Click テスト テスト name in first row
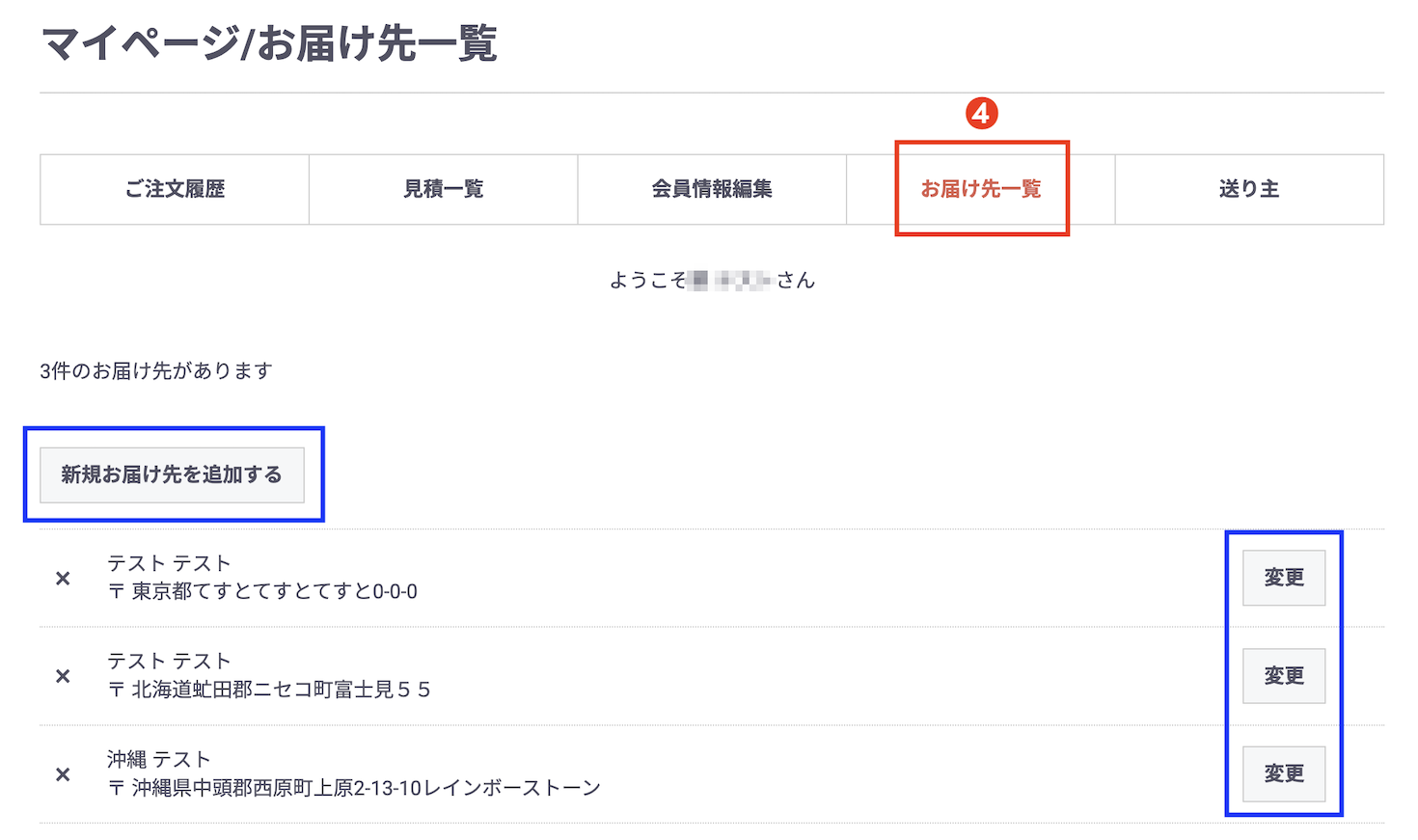 coord(169,563)
